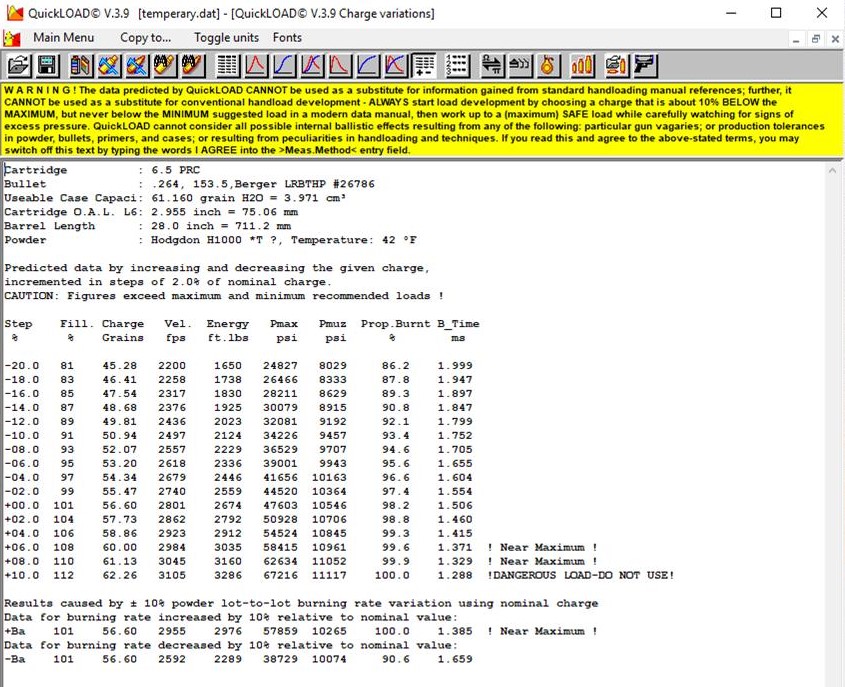
Task: Click the 'Temperature: 42 °F' text
Action: (354, 240)
